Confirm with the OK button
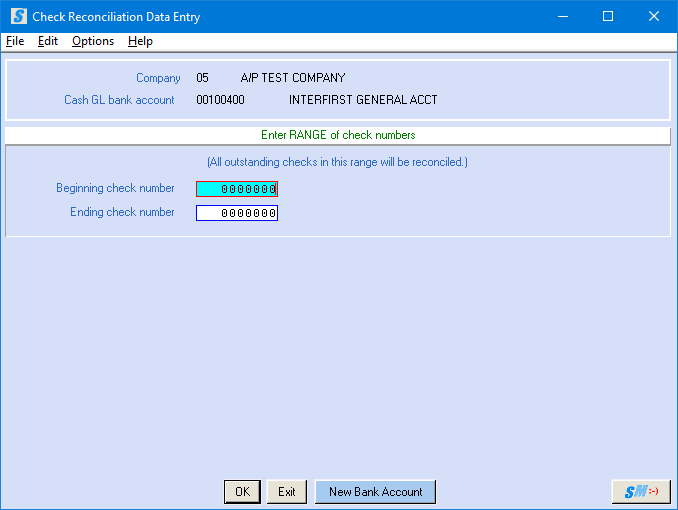The width and height of the screenshot is (678, 510). coord(243,492)
